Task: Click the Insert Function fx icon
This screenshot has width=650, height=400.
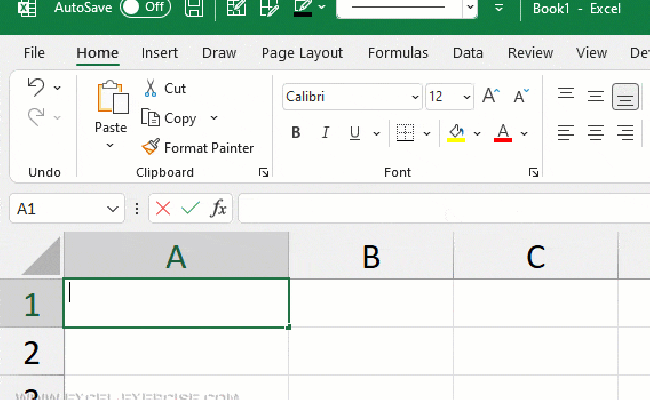Action: pos(218,208)
